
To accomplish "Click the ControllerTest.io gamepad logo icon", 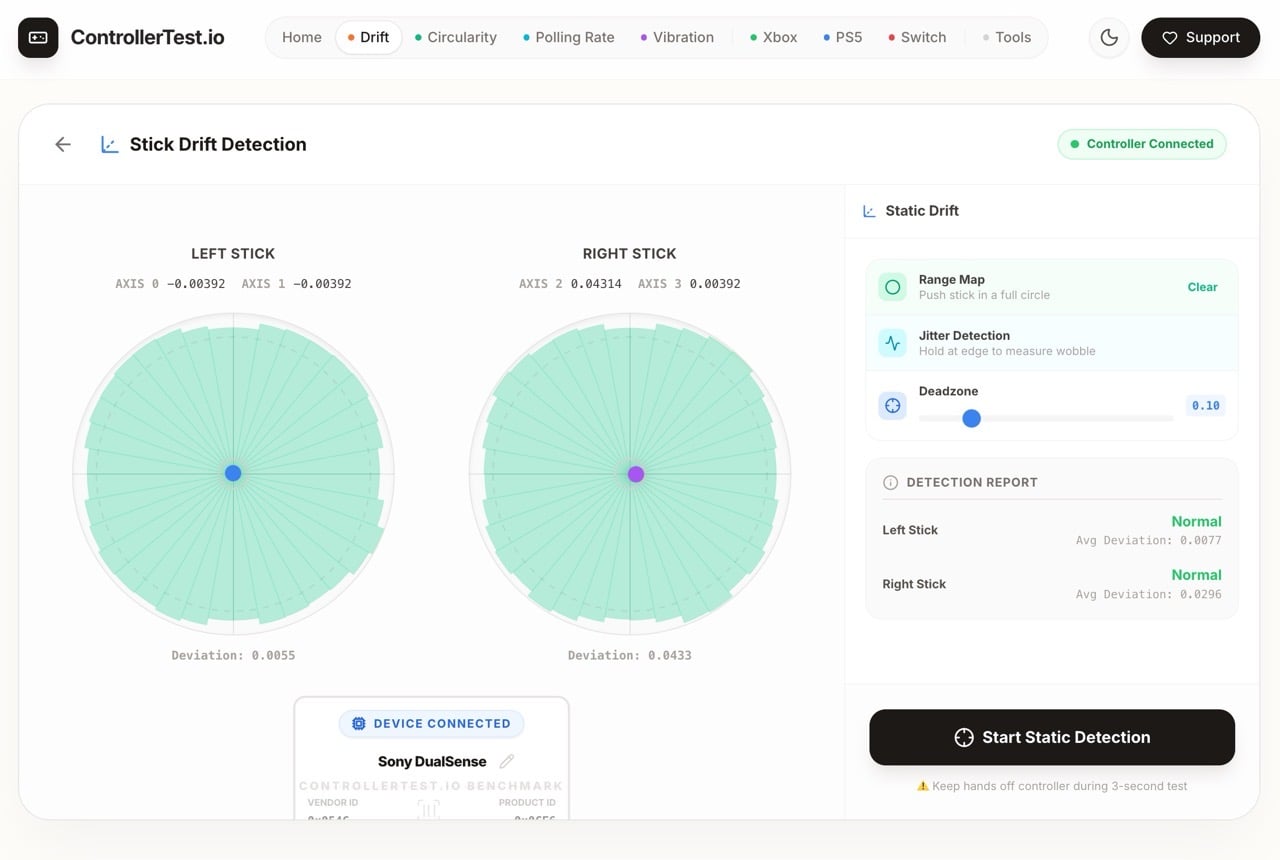I will pyautogui.click(x=37, y=37).
